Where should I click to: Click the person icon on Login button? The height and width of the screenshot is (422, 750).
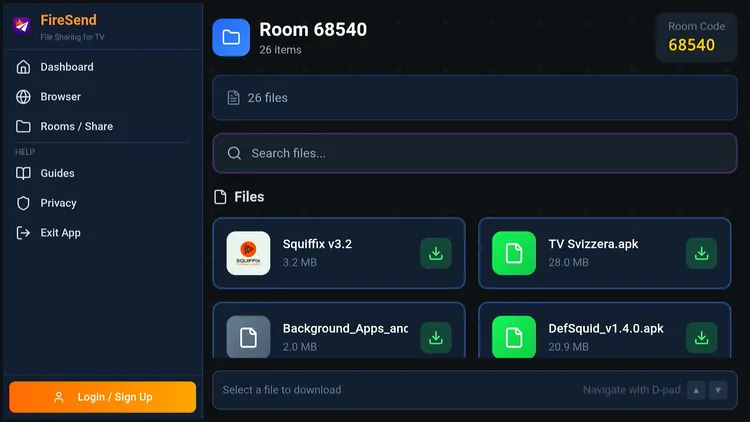59,397
